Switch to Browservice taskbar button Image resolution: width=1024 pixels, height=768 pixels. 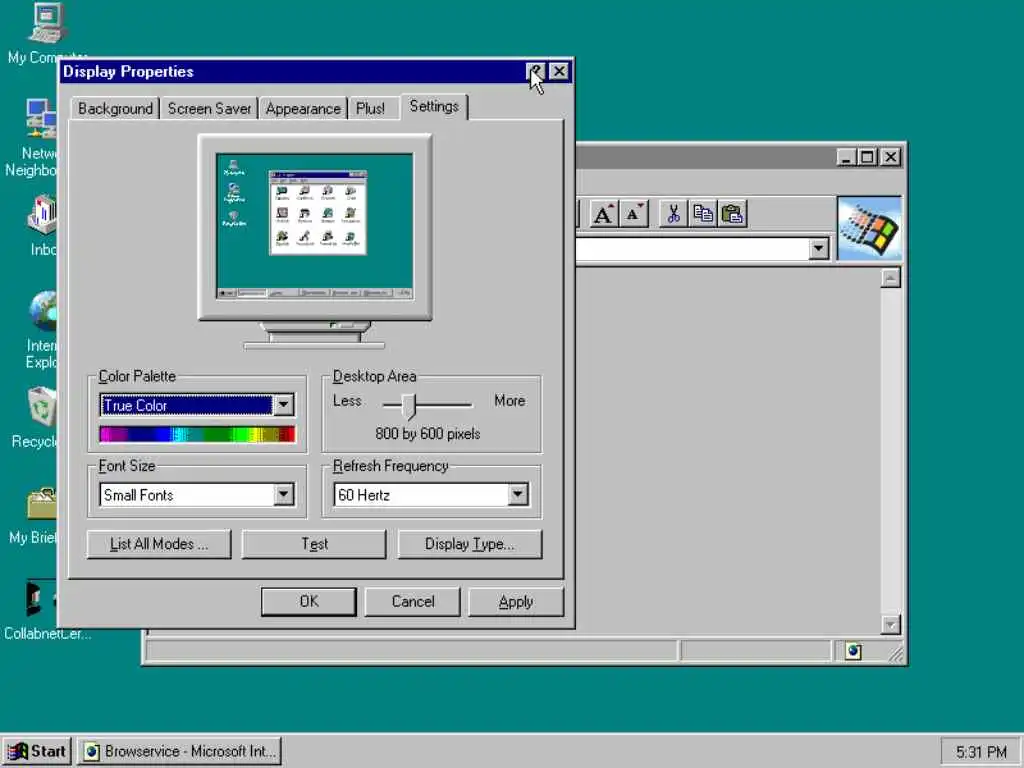[x=180, y=751]
